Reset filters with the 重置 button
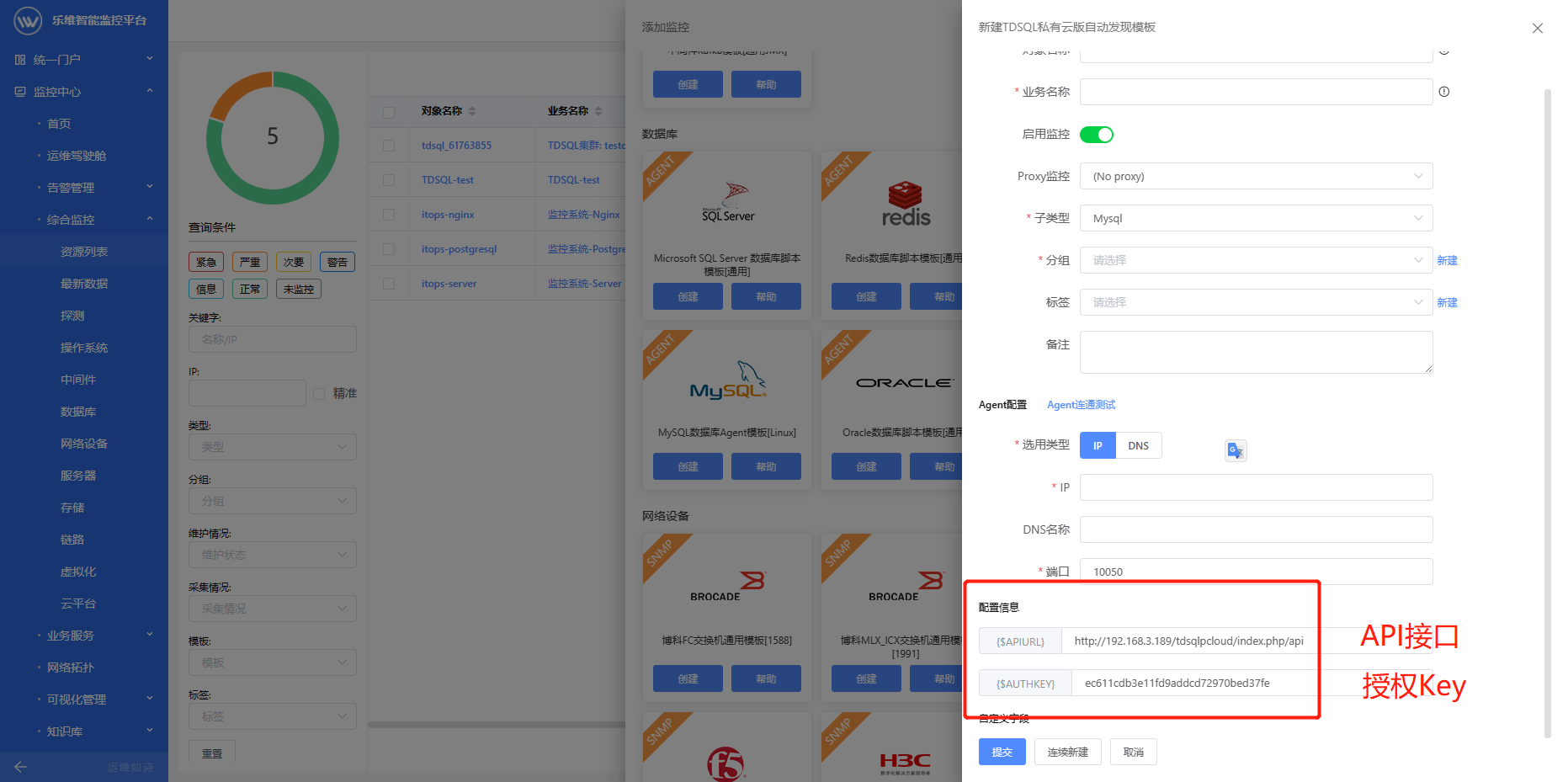Viewport: 1568px width, 782px height. tap(212, 753)
